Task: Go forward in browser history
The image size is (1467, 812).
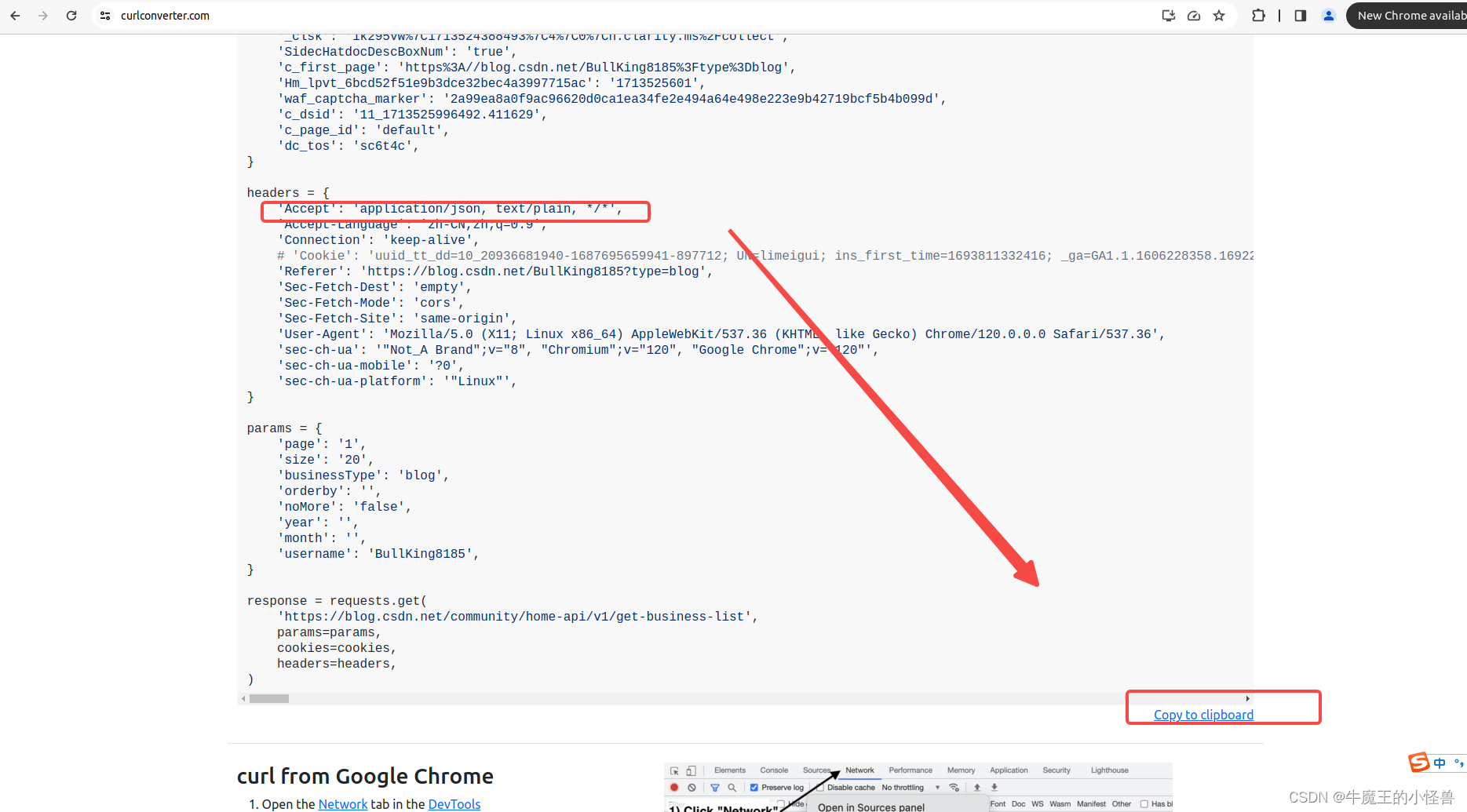Action: [43, 16]
